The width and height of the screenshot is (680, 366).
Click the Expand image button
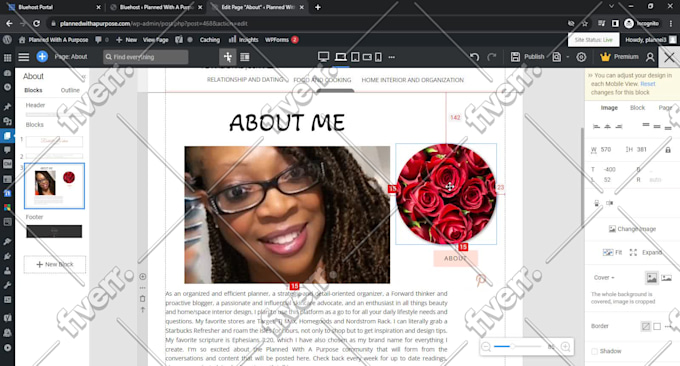click(x=646, y=252)
